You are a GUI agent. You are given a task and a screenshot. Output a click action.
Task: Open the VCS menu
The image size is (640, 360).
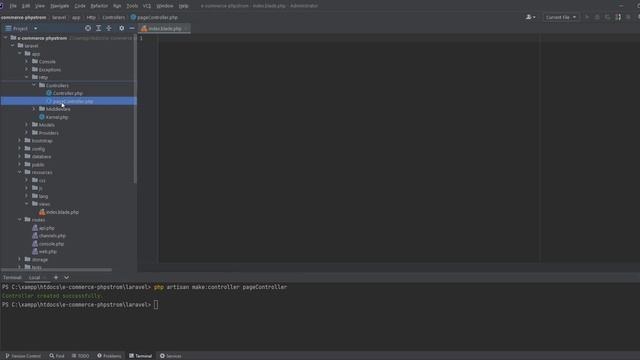[x=147, y=6]
